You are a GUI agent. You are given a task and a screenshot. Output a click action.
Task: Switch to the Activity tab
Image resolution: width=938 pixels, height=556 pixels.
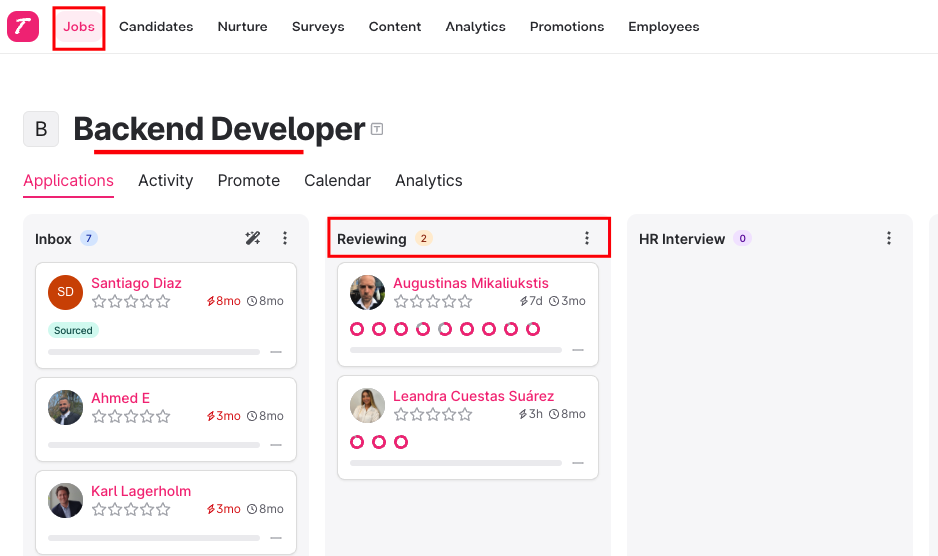166,180
